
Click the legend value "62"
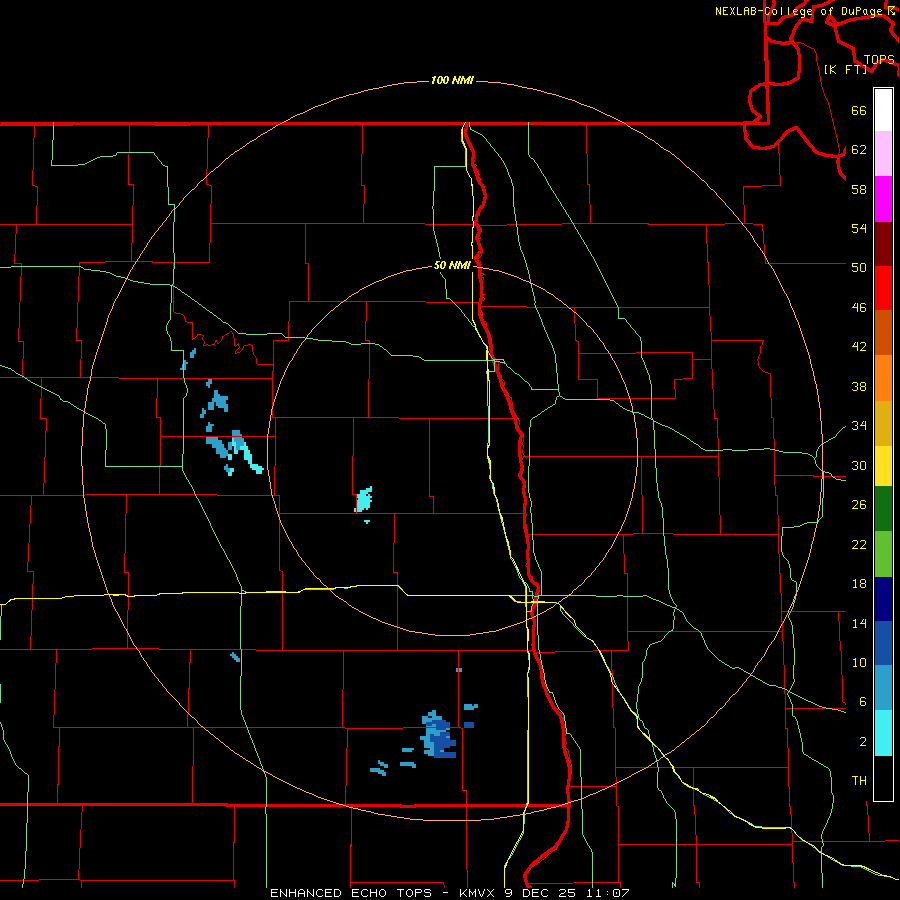point(859,150)
